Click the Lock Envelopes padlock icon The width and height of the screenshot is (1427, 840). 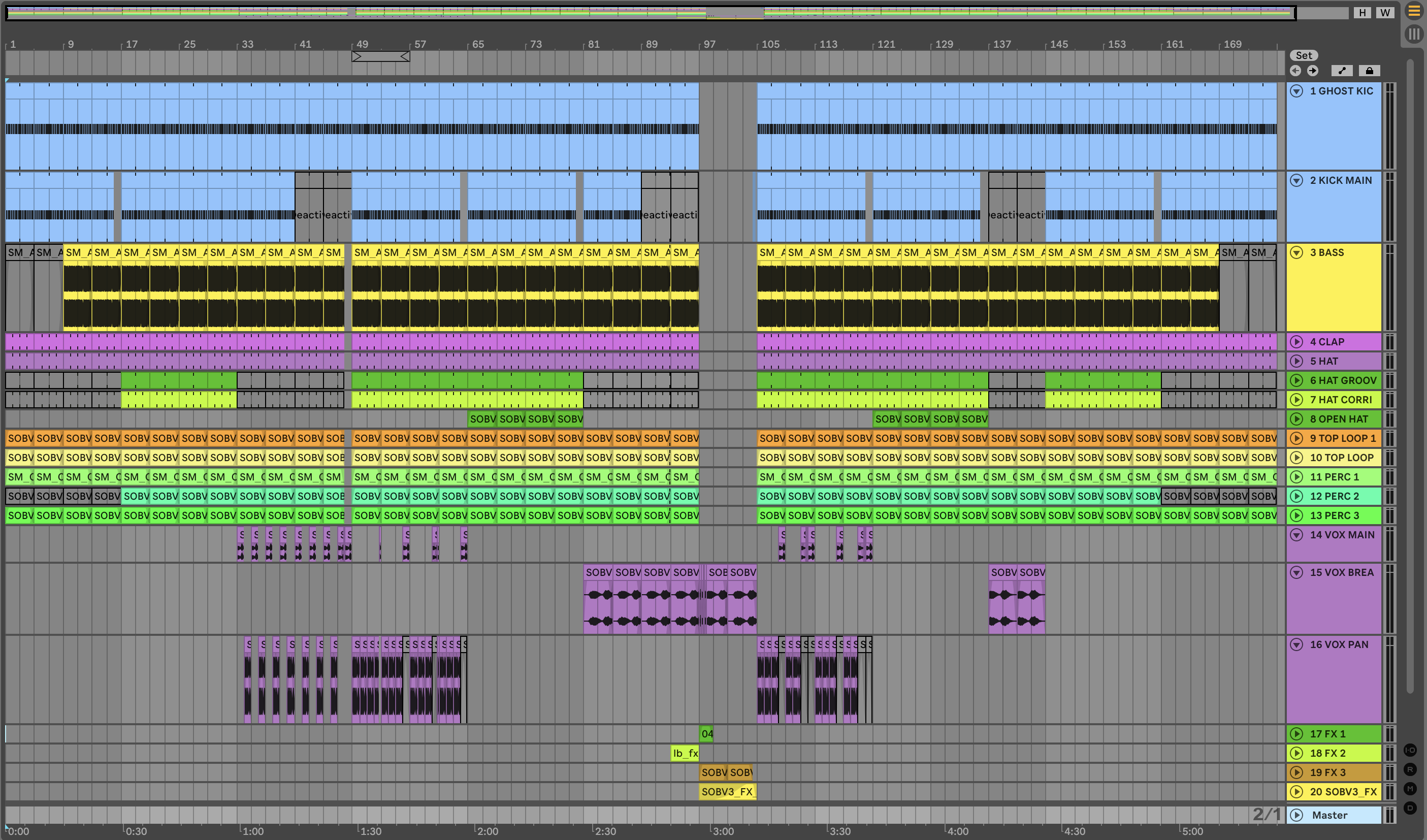(x=1369, y=71)
